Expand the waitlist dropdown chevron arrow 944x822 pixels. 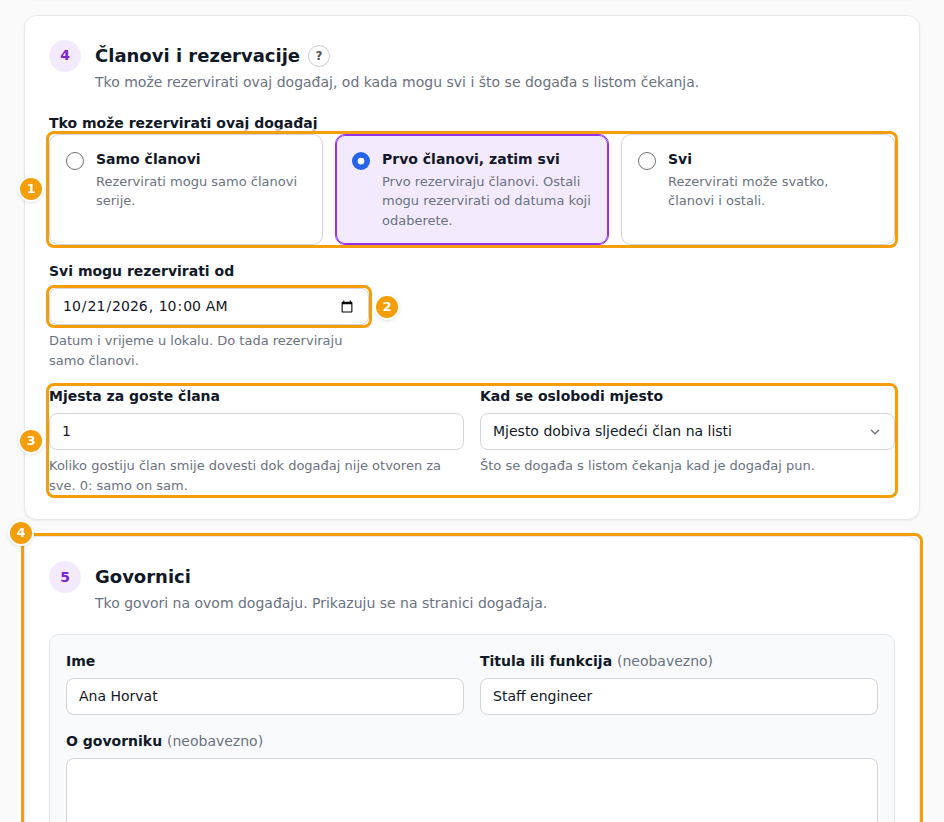coord(875,432)
